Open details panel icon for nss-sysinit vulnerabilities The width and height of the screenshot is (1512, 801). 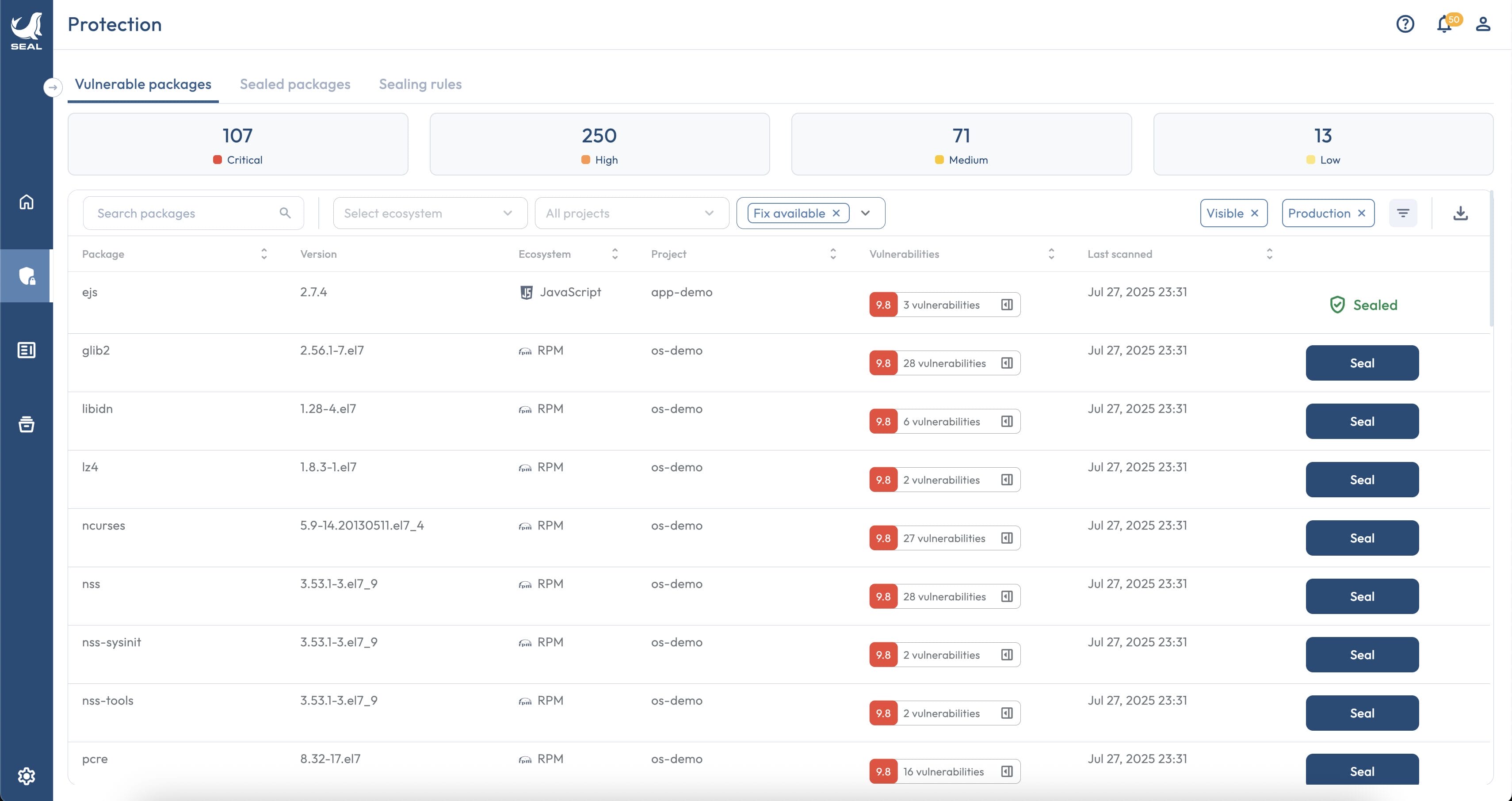(1007, 655)
